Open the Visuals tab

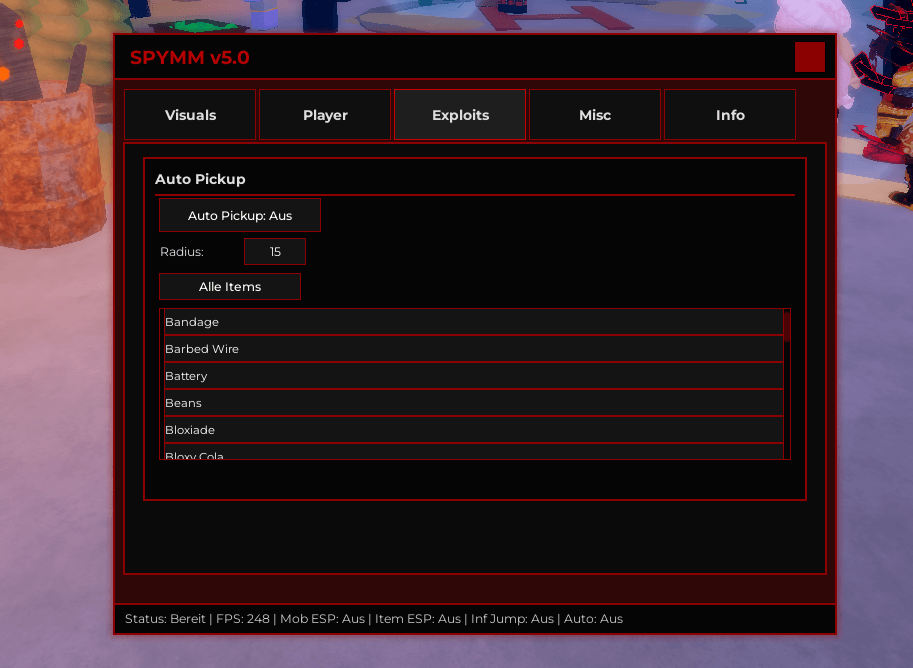tap(190, 115)
